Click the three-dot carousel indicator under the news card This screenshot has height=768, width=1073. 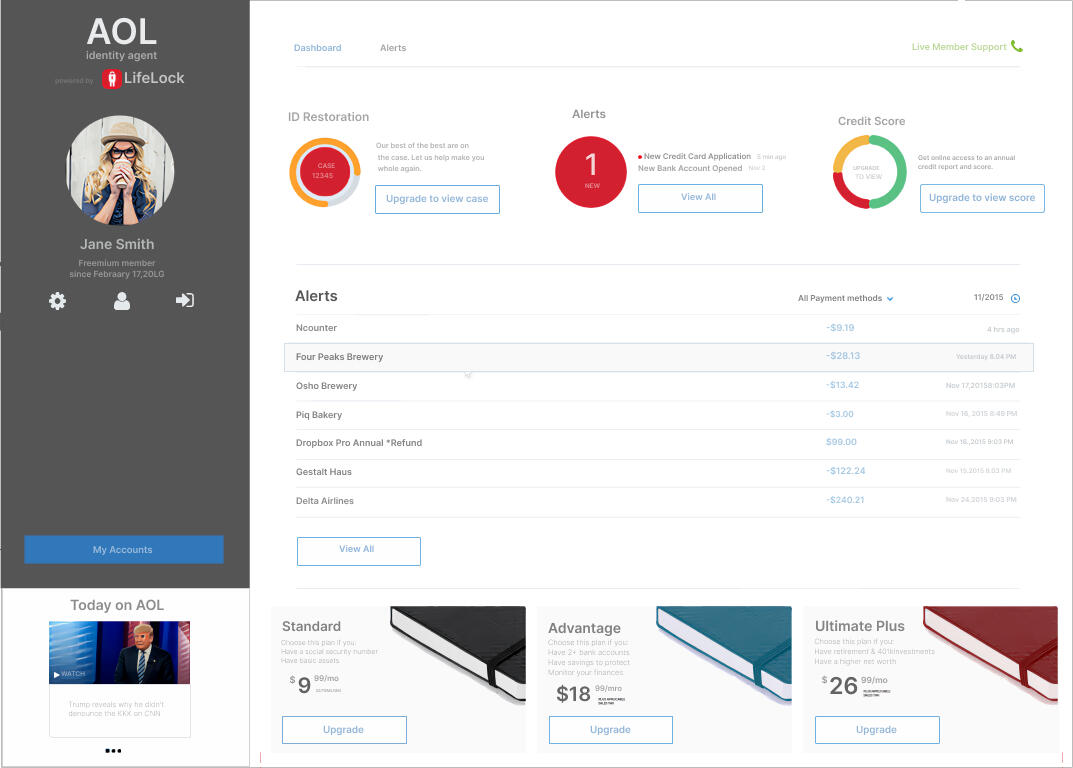pos(114,751)
